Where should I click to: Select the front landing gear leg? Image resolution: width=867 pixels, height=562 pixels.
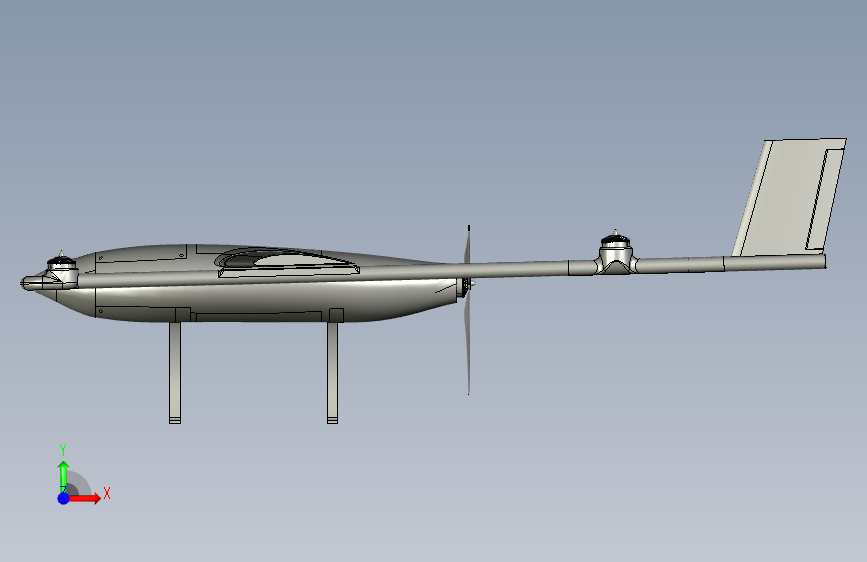tap(175, 372)
